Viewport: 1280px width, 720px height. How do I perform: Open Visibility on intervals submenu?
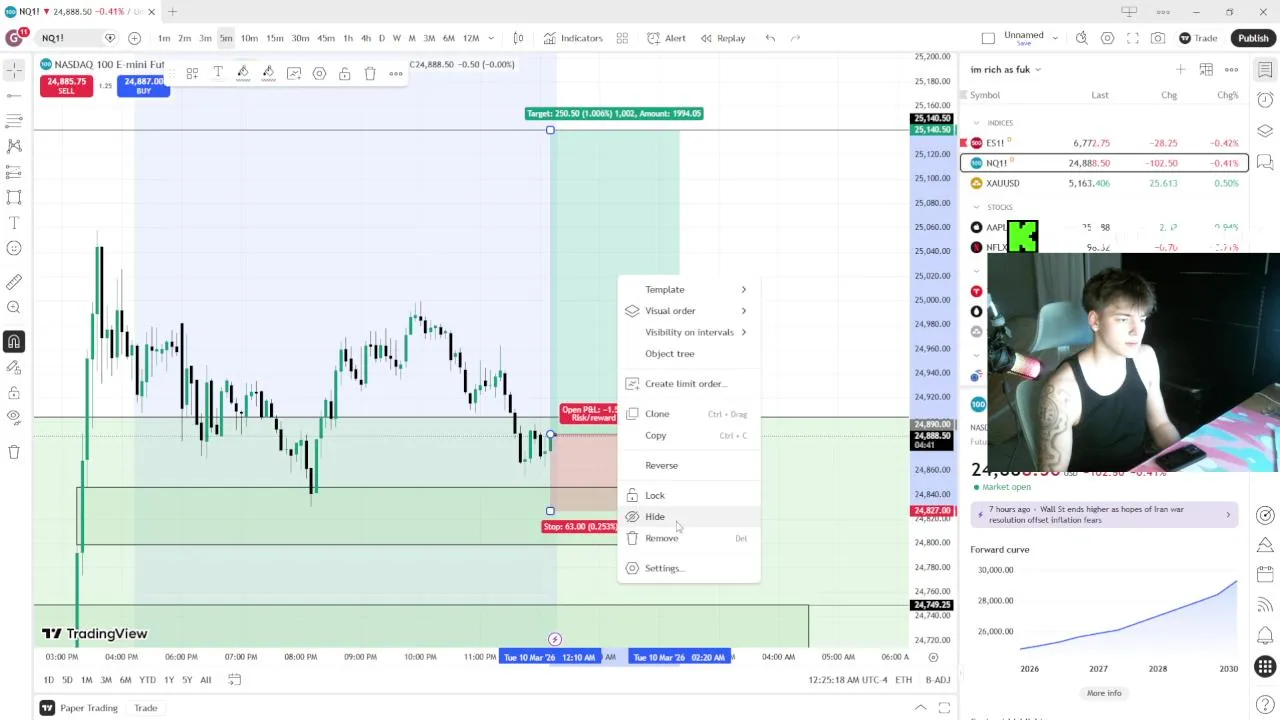(689, 332)
